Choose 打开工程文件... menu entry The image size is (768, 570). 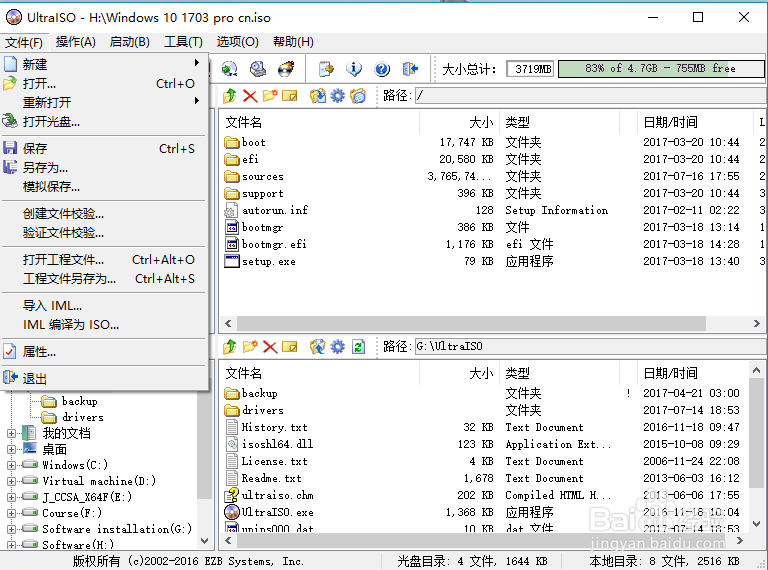103,260
